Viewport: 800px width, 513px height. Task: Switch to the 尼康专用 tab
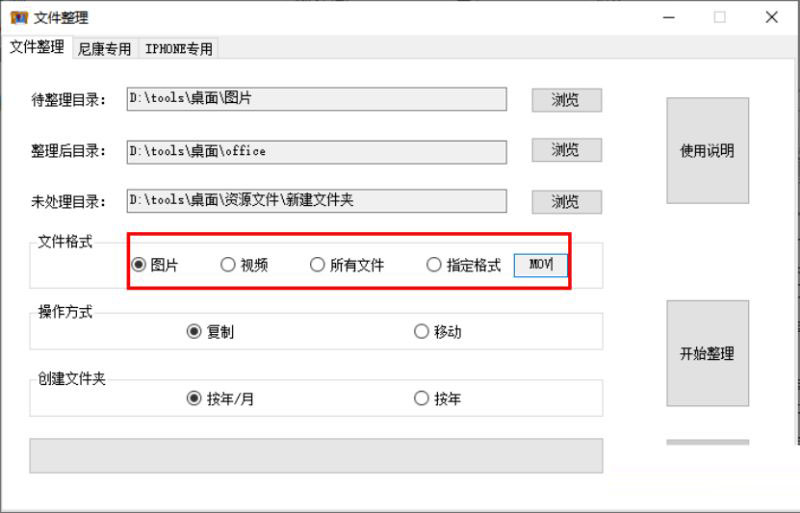point(105,48)
